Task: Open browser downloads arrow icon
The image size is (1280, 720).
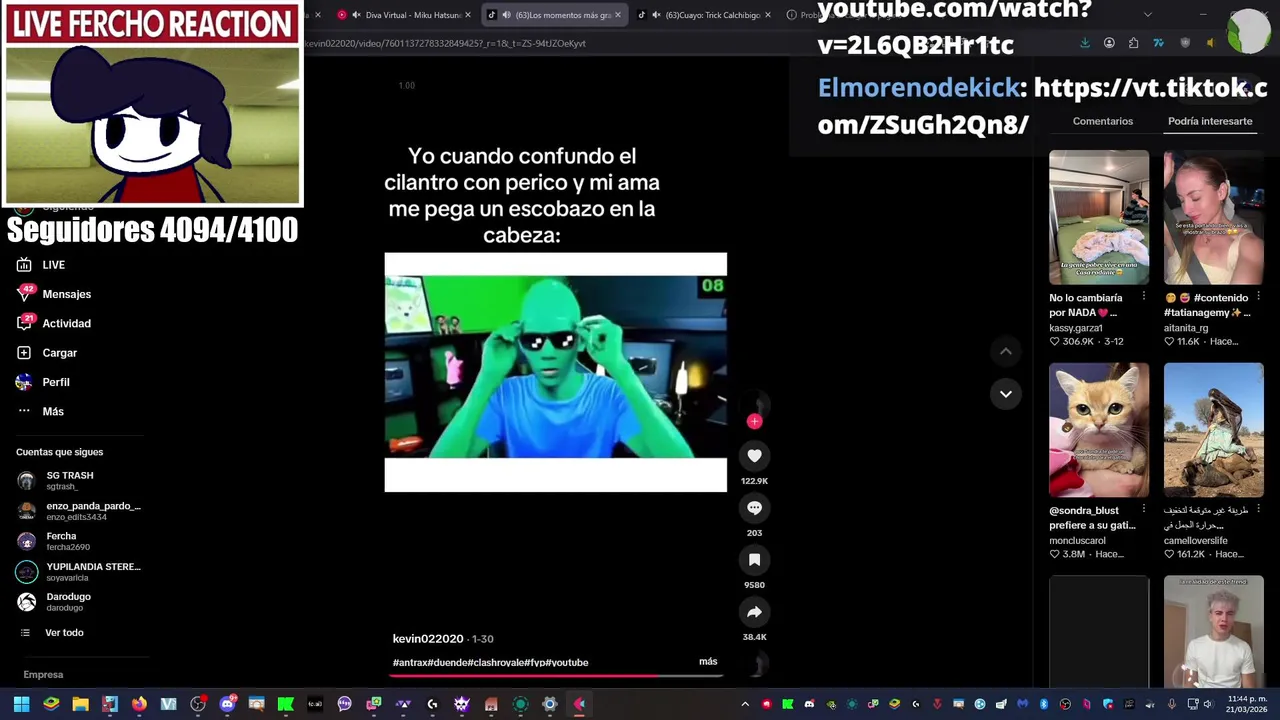Action: point(1085,43)
